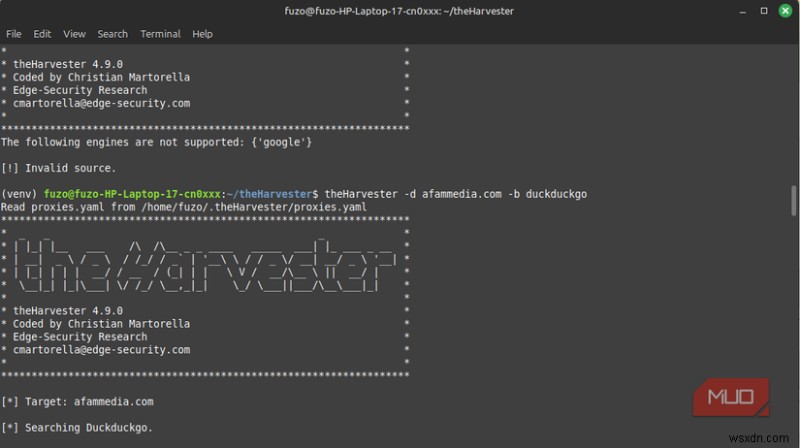The image size is (800, 448).
Task: Open the Terminal menu
Action: click(x=160, y=34)
